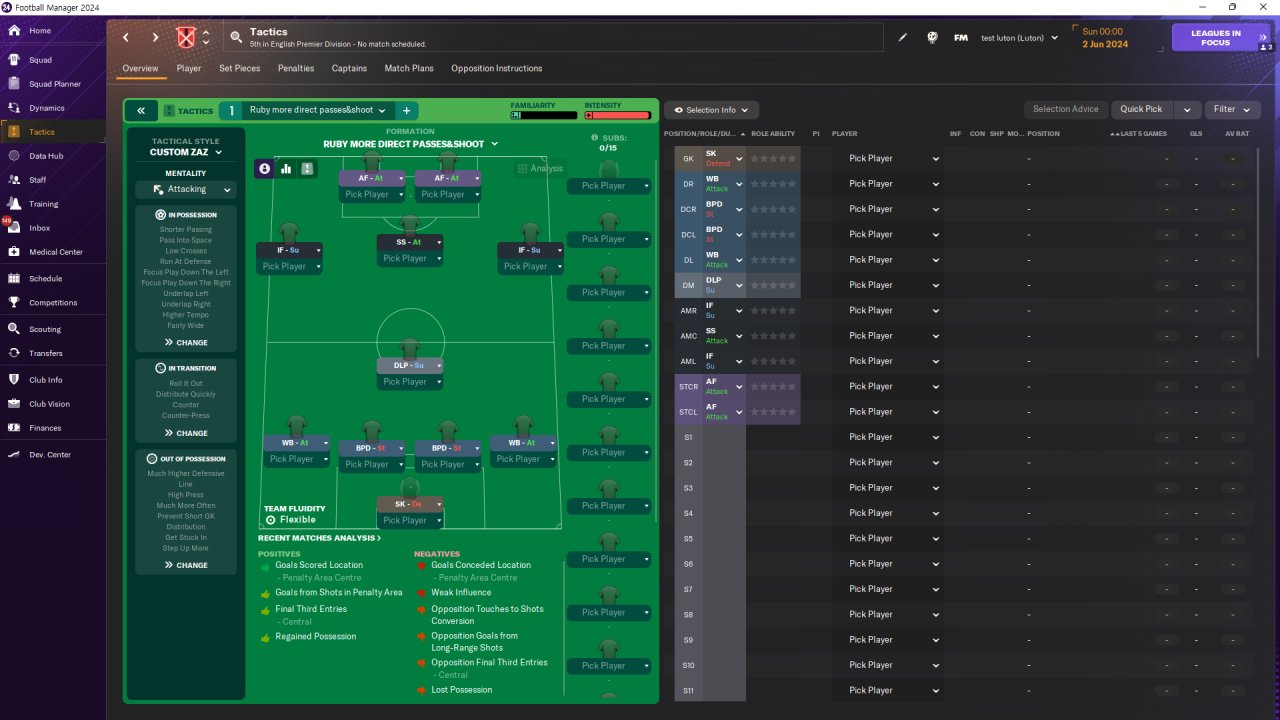Open the globe world icon in header
Image resolution: width=1280 pixels, height=720 pixels.
(x=932, y=38)
